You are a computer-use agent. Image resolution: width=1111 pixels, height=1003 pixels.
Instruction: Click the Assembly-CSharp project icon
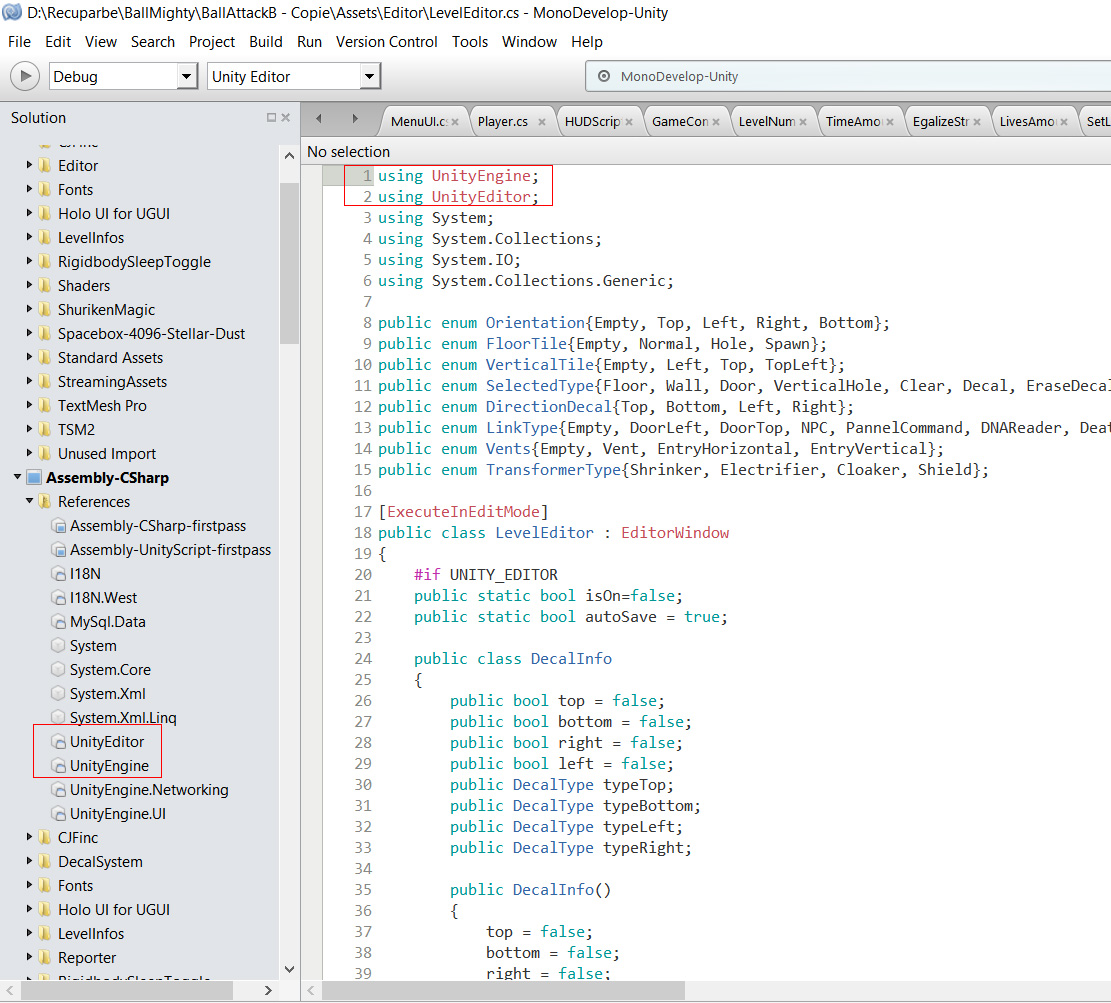tap(34, 477)
